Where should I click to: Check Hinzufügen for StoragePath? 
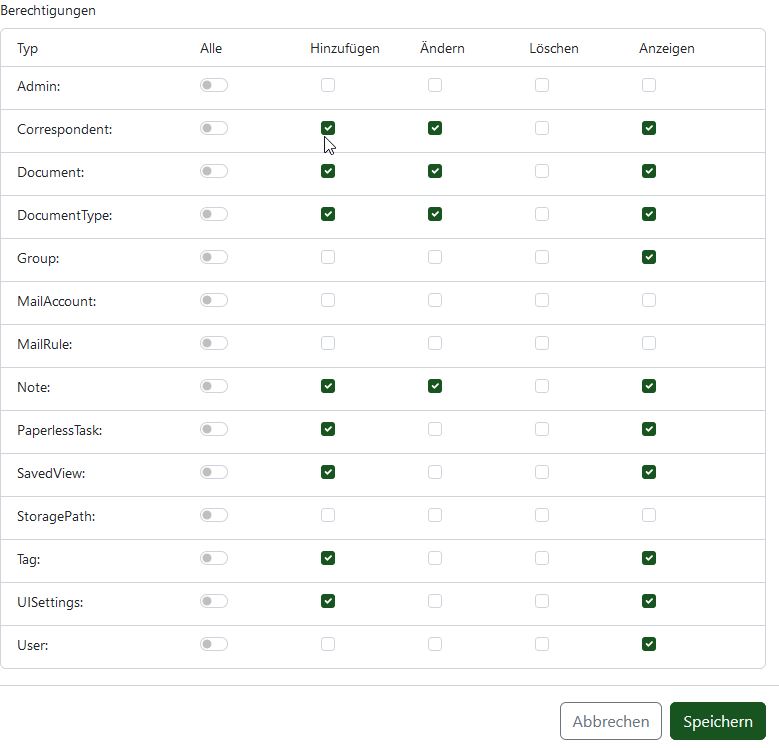(x=328, y=515)
